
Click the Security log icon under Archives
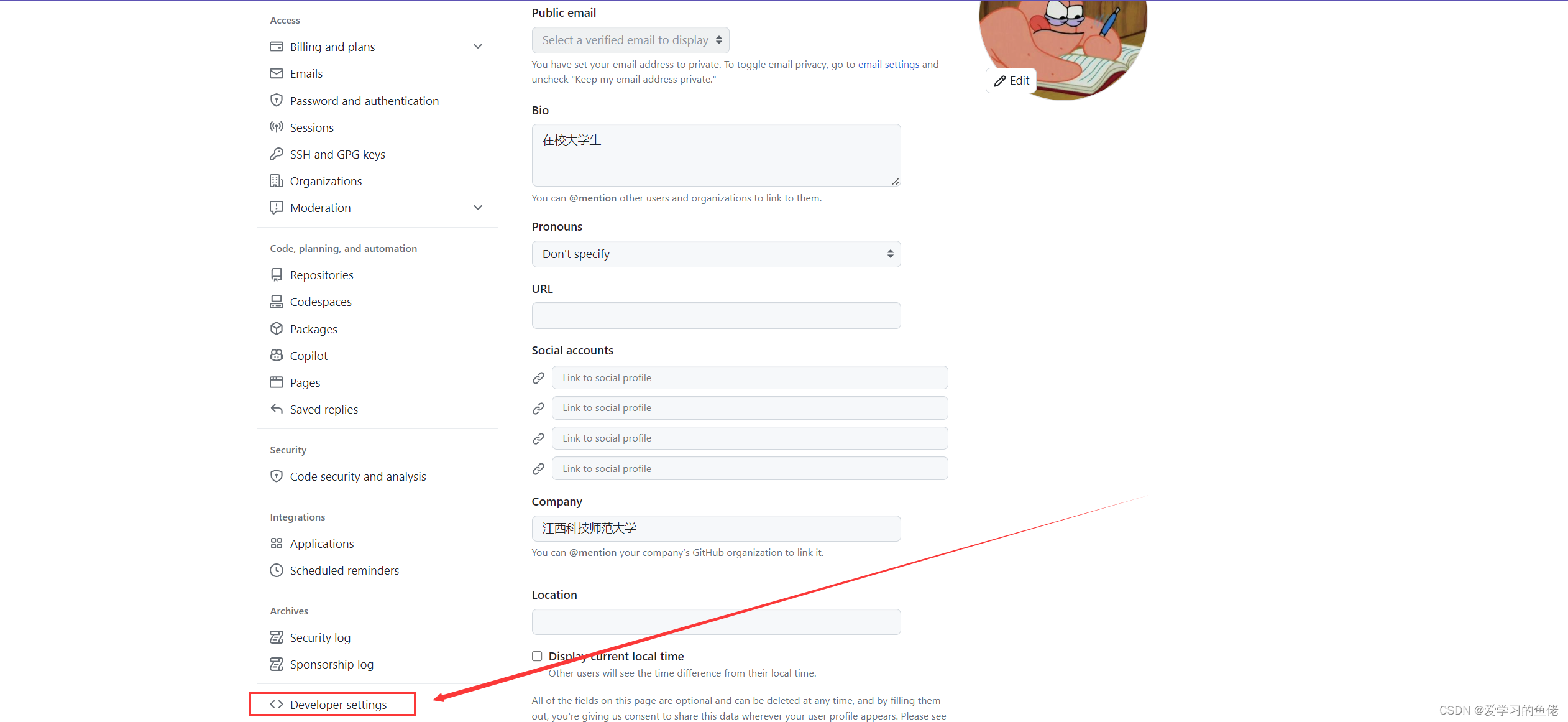[x=277, y=636]
